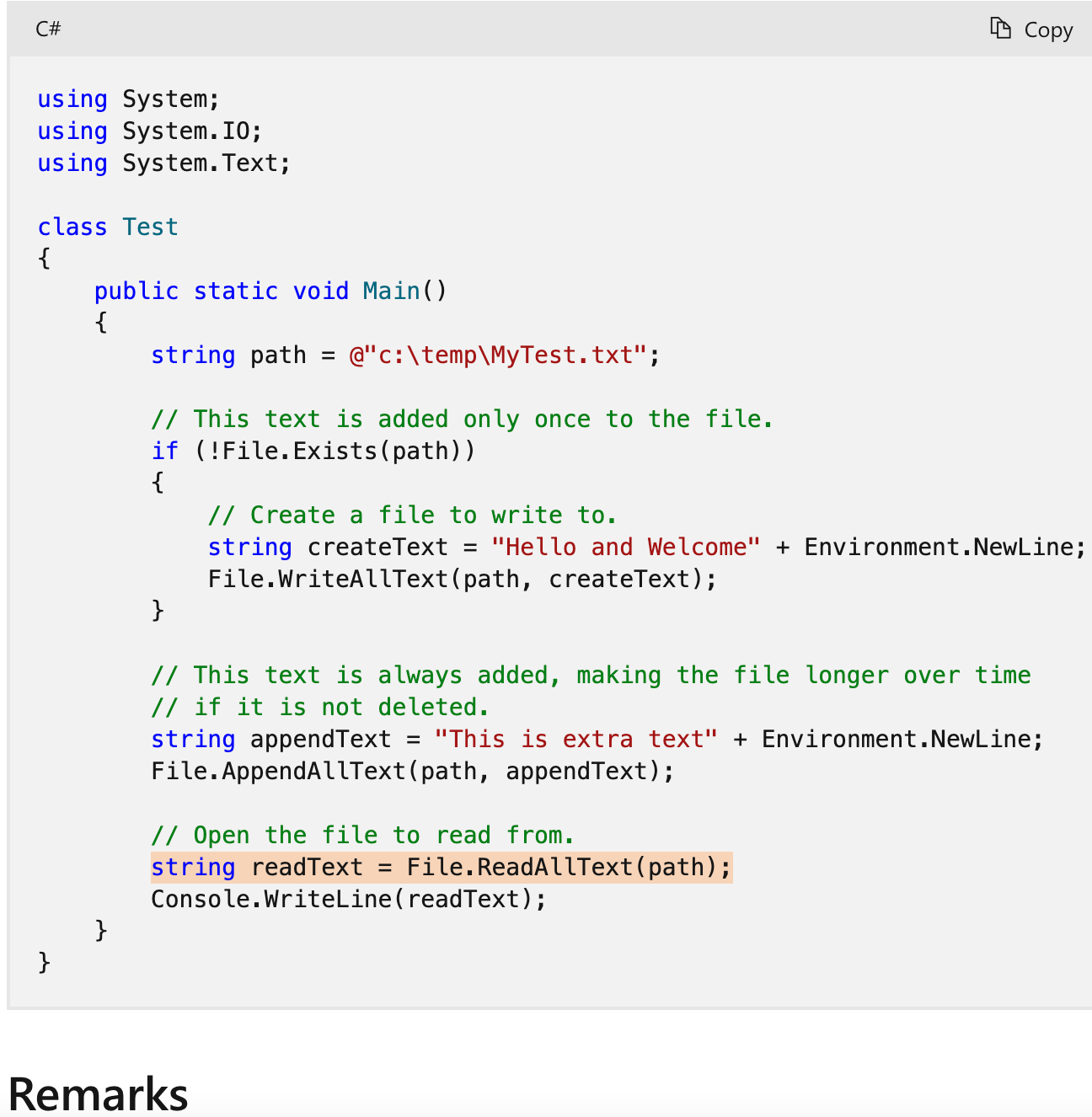
Task: Click the 'class Test' declaration
Action: pyautogui.click(x=108, y=227)
